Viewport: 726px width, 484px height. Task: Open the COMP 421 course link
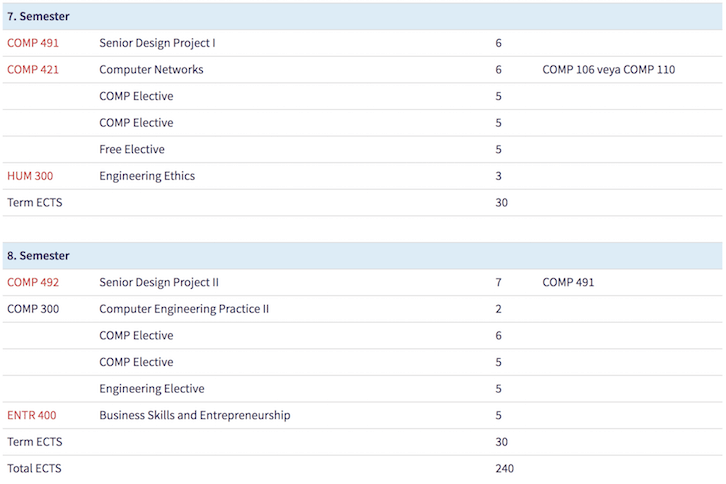click(33, 70)
